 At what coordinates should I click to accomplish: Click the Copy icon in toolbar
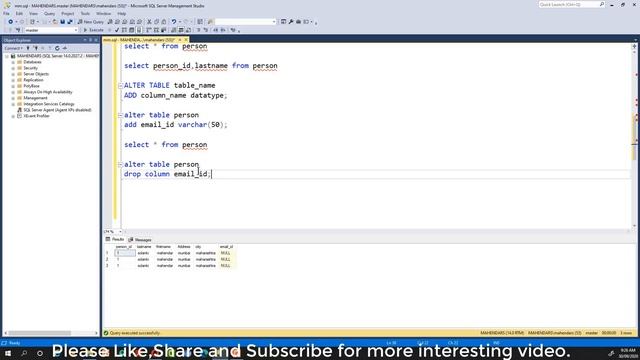point(156,22)
